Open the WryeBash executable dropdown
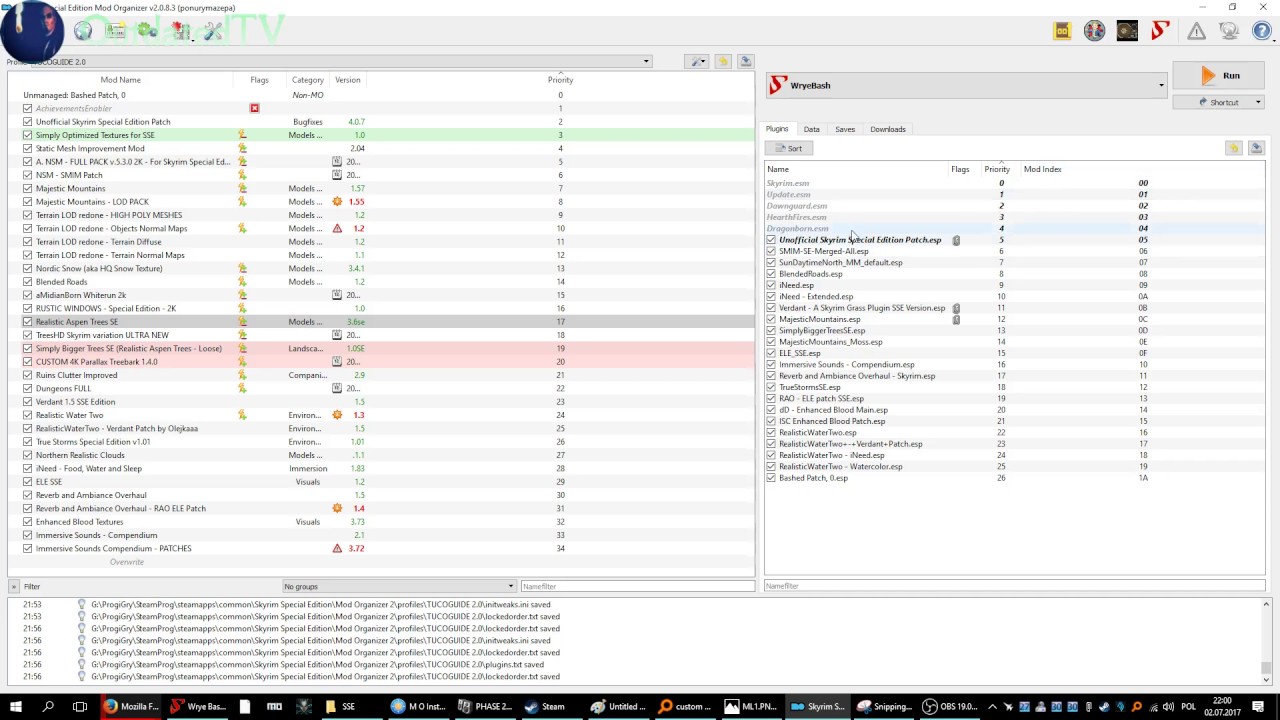 pyautogui.click(x=967, y=85)
